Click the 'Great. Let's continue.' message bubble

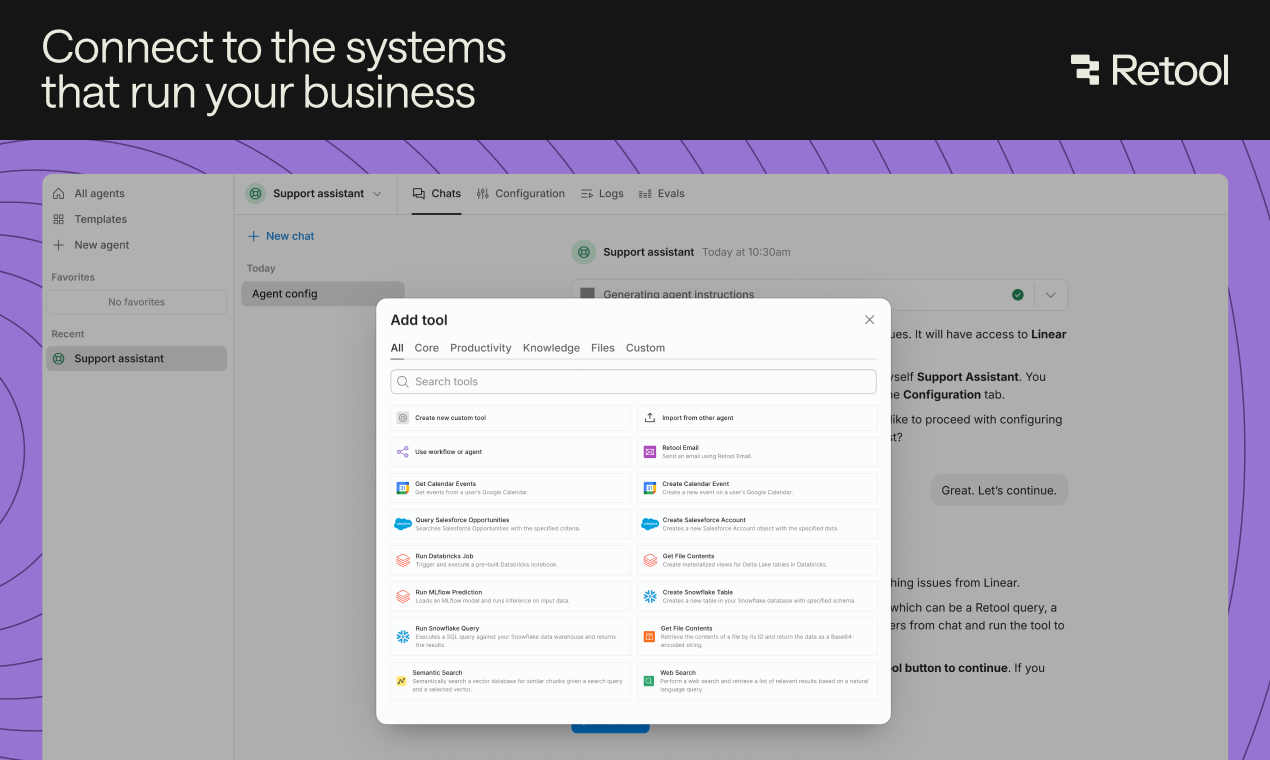pos(999,490)
